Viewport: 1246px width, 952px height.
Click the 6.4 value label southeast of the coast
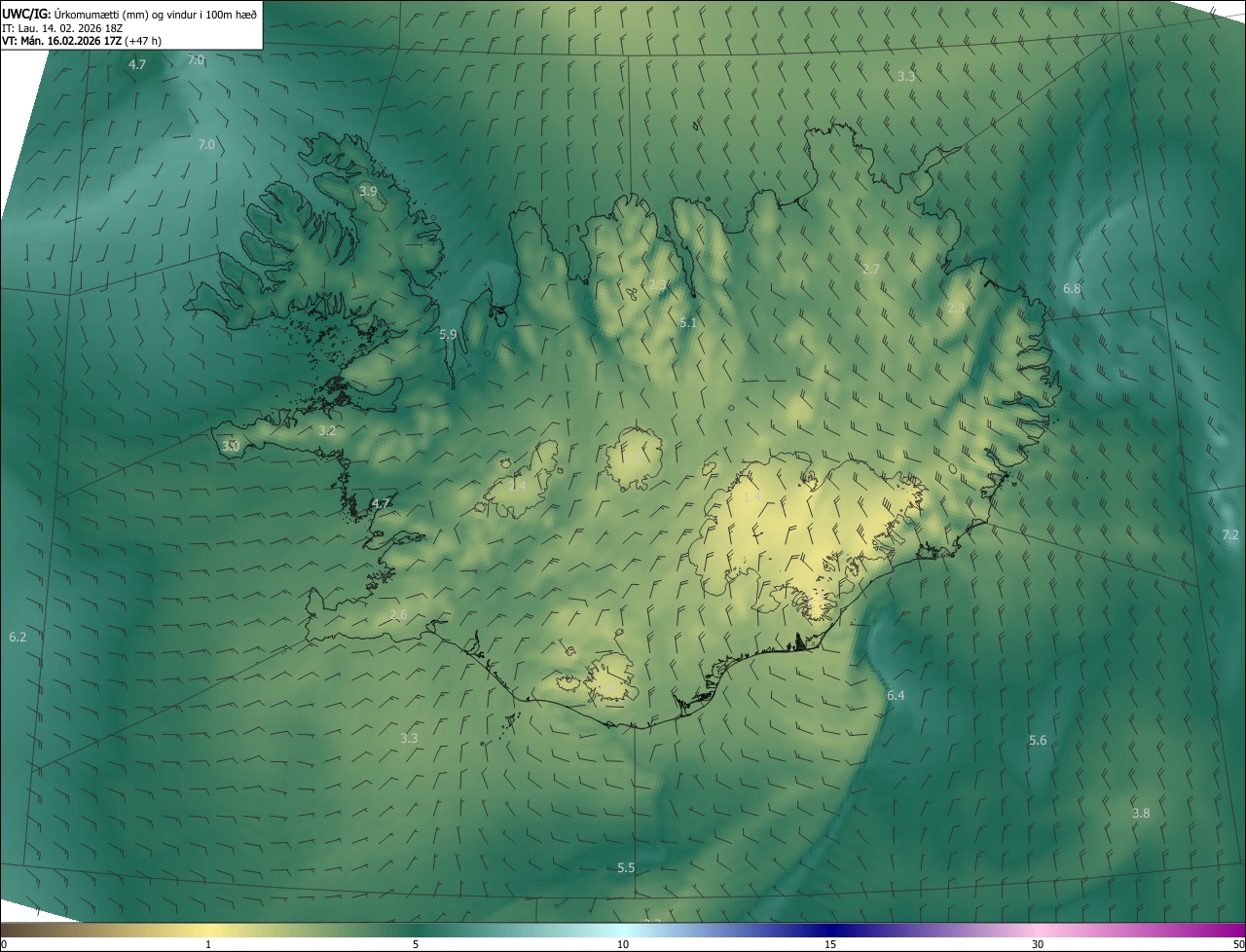896,695
